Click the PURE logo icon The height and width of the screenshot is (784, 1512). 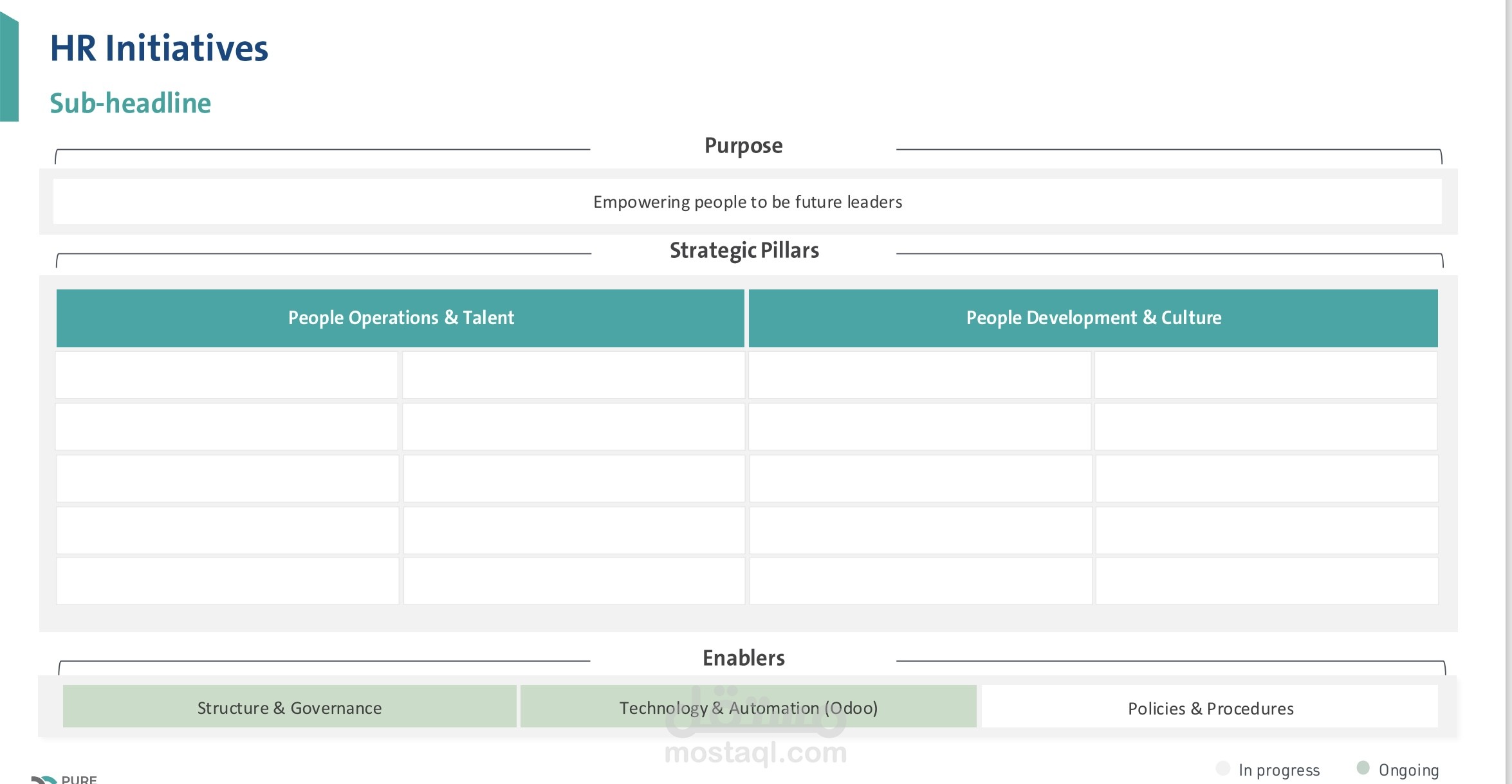coord(44,779)
